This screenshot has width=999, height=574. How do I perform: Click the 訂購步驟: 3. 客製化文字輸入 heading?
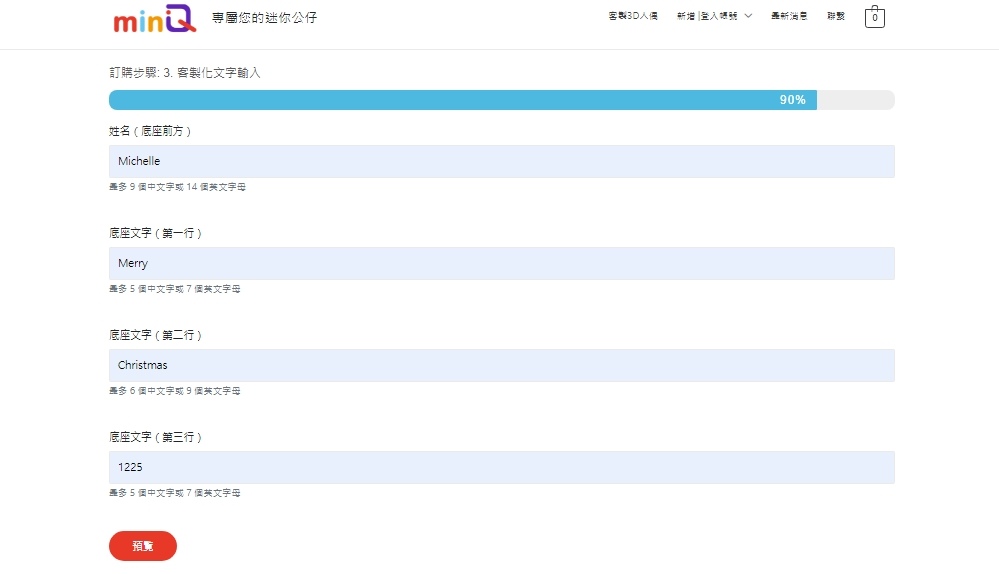tap(185, 73)
